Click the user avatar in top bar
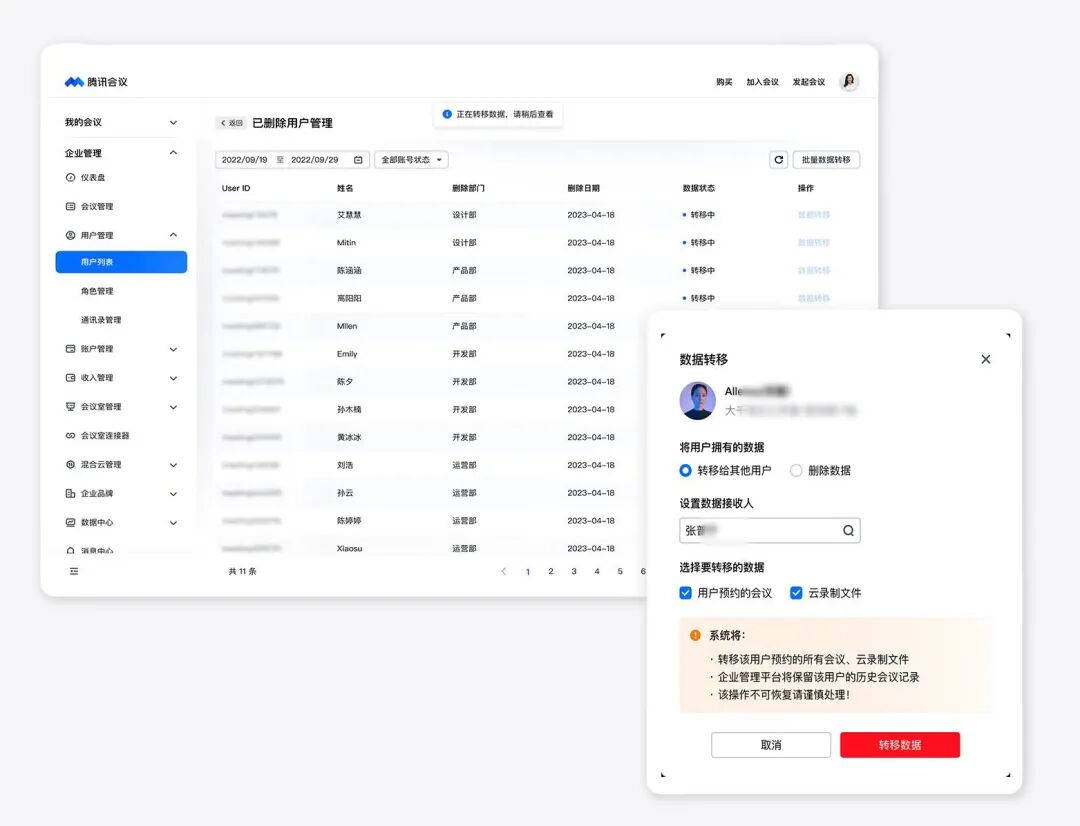 [x=849, y=81]
